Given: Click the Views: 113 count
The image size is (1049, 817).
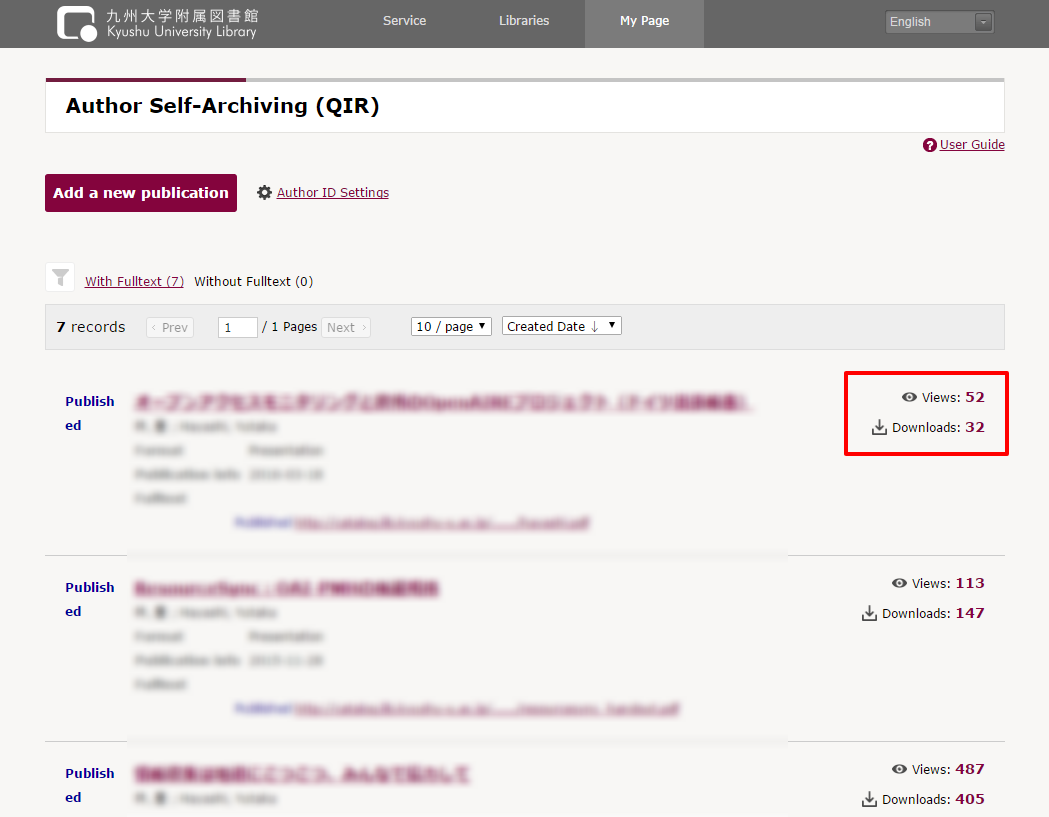Looking at the screenshot, I should coord(969,583).
